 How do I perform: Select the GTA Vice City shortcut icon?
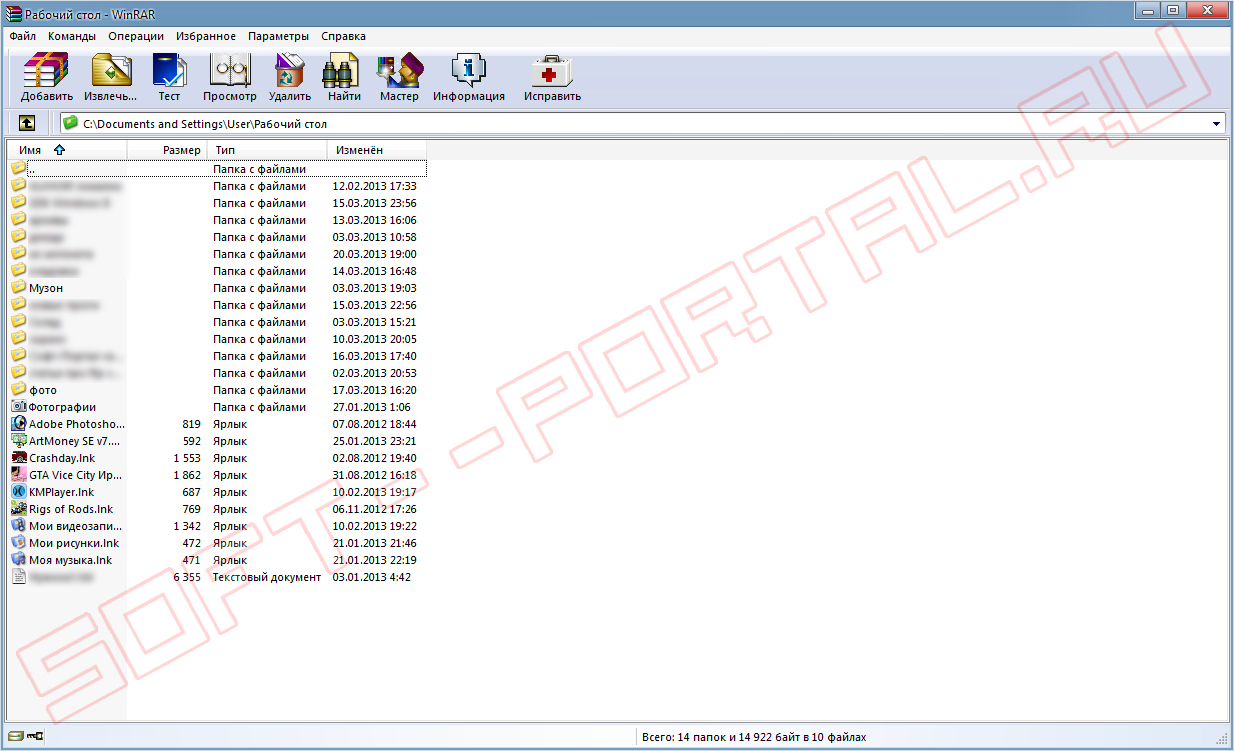pyautogui.click(x=18, y=475)
